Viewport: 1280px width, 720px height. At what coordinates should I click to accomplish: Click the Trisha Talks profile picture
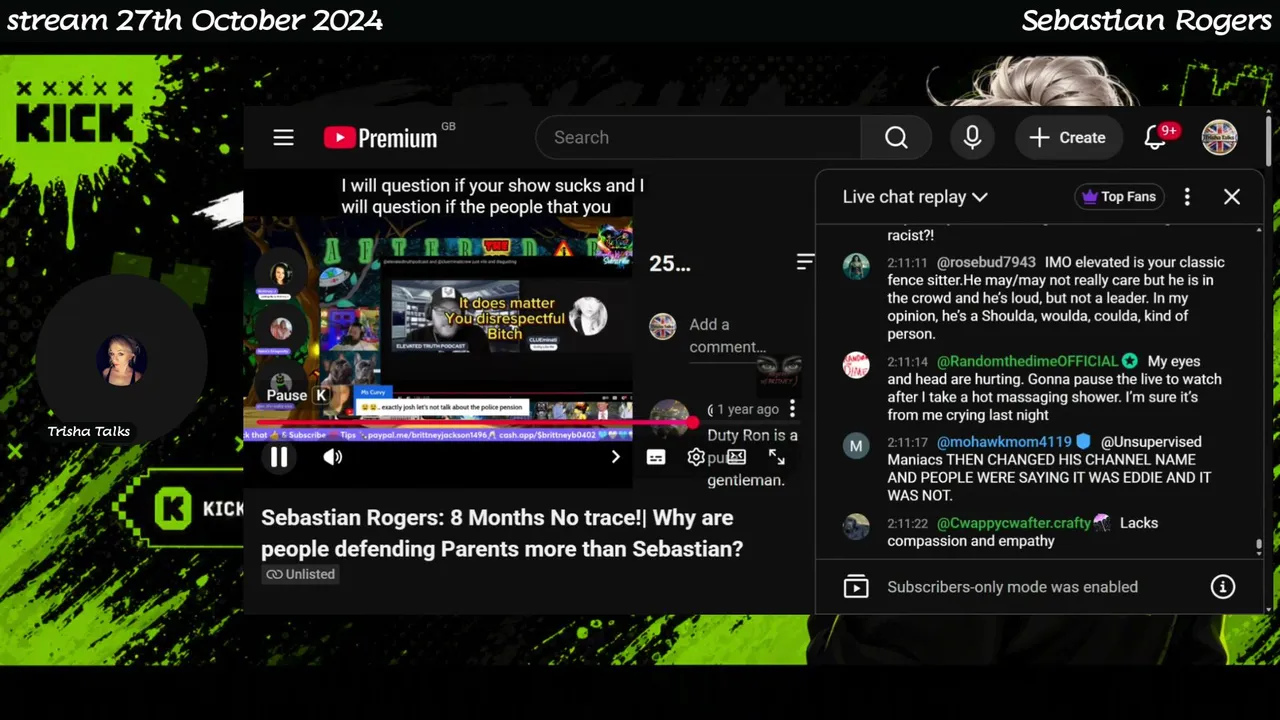point(121,361)
